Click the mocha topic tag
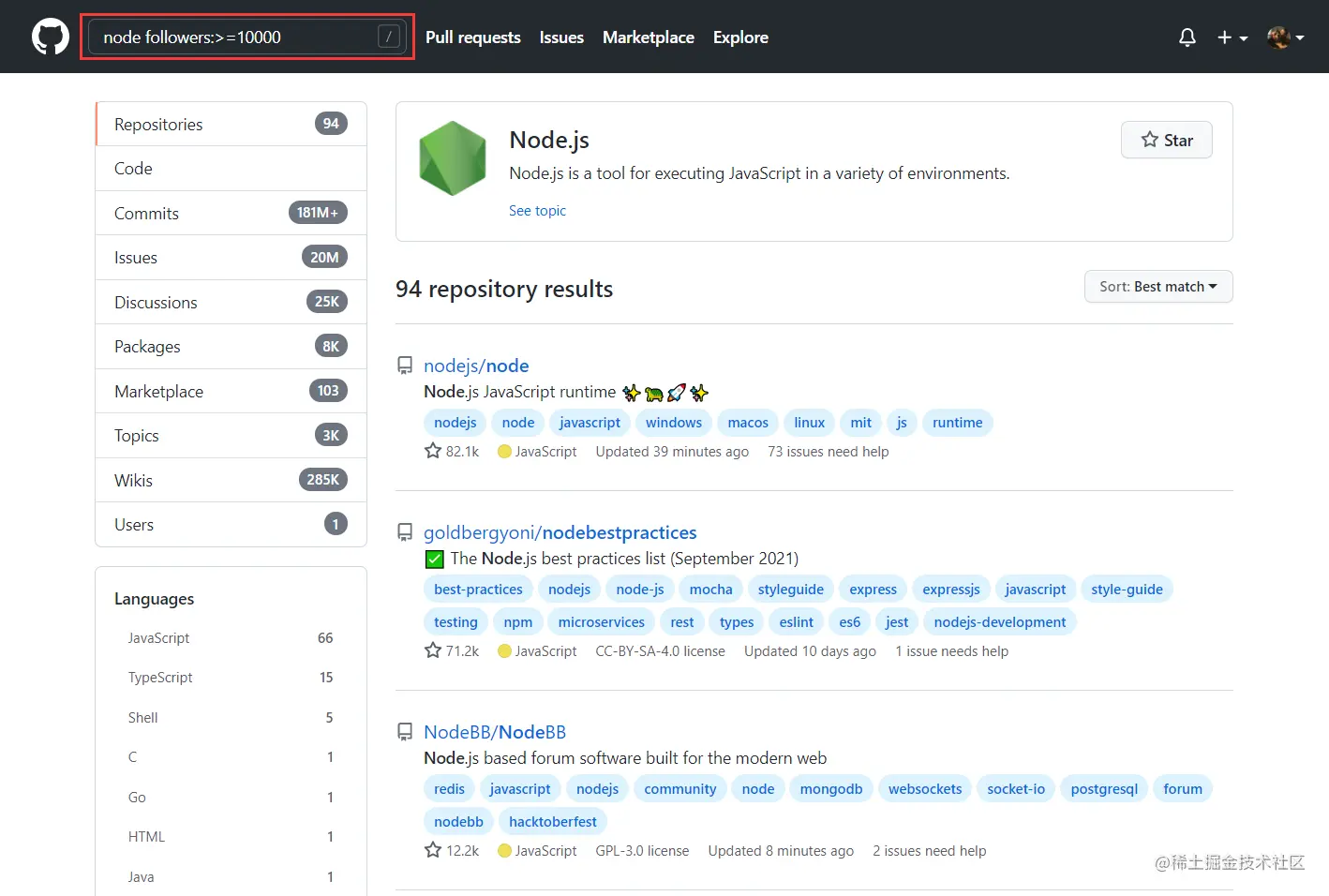This screenshot has height=896, width=1329. click(x=711, y=590)
